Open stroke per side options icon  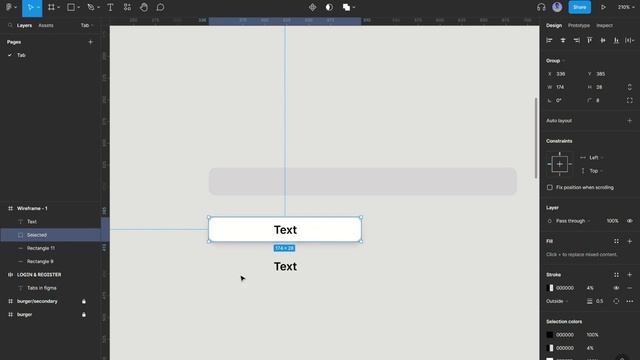pos(616,301)
